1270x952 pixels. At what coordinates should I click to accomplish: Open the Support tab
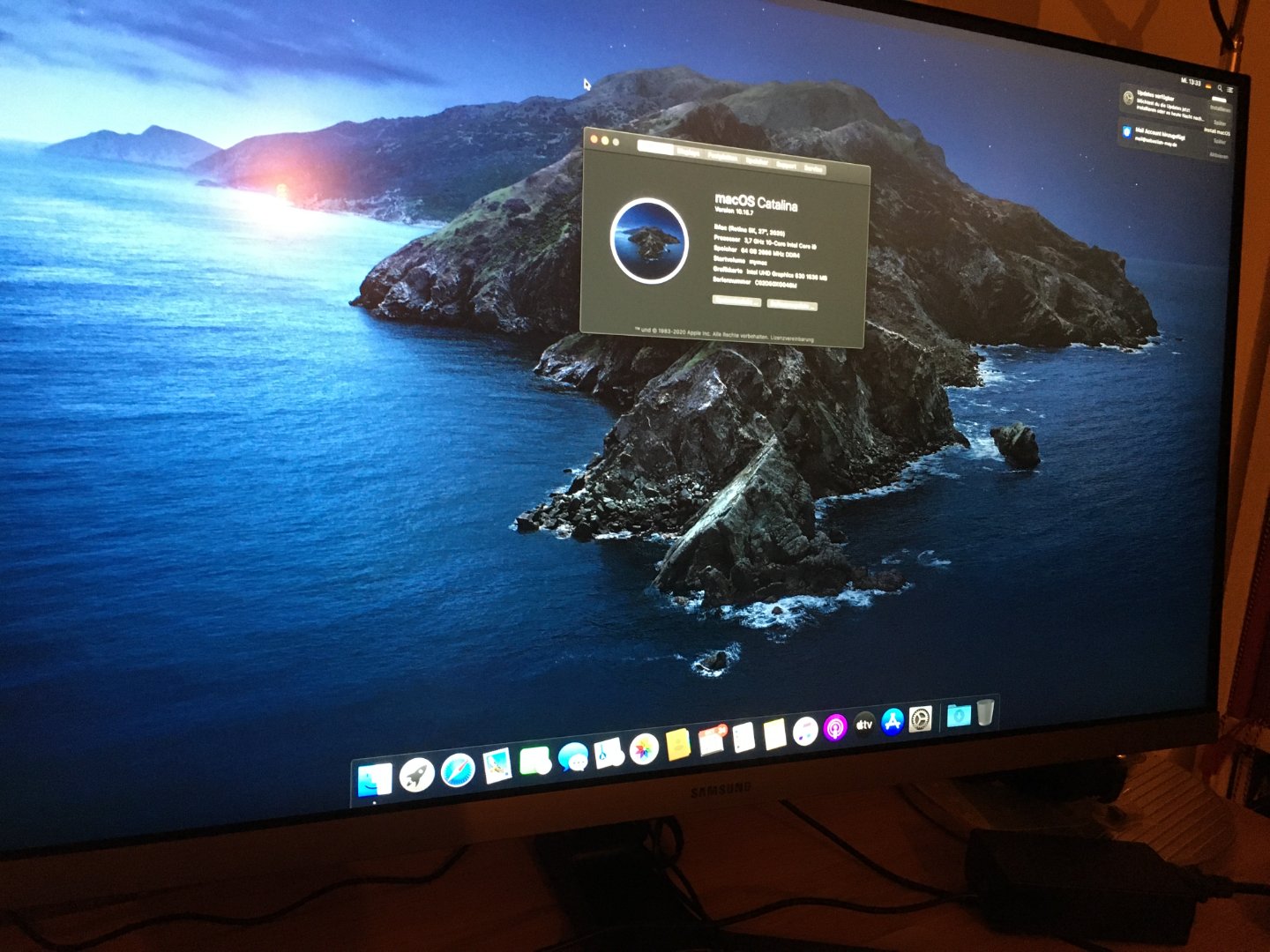click(x=786, y=165)
